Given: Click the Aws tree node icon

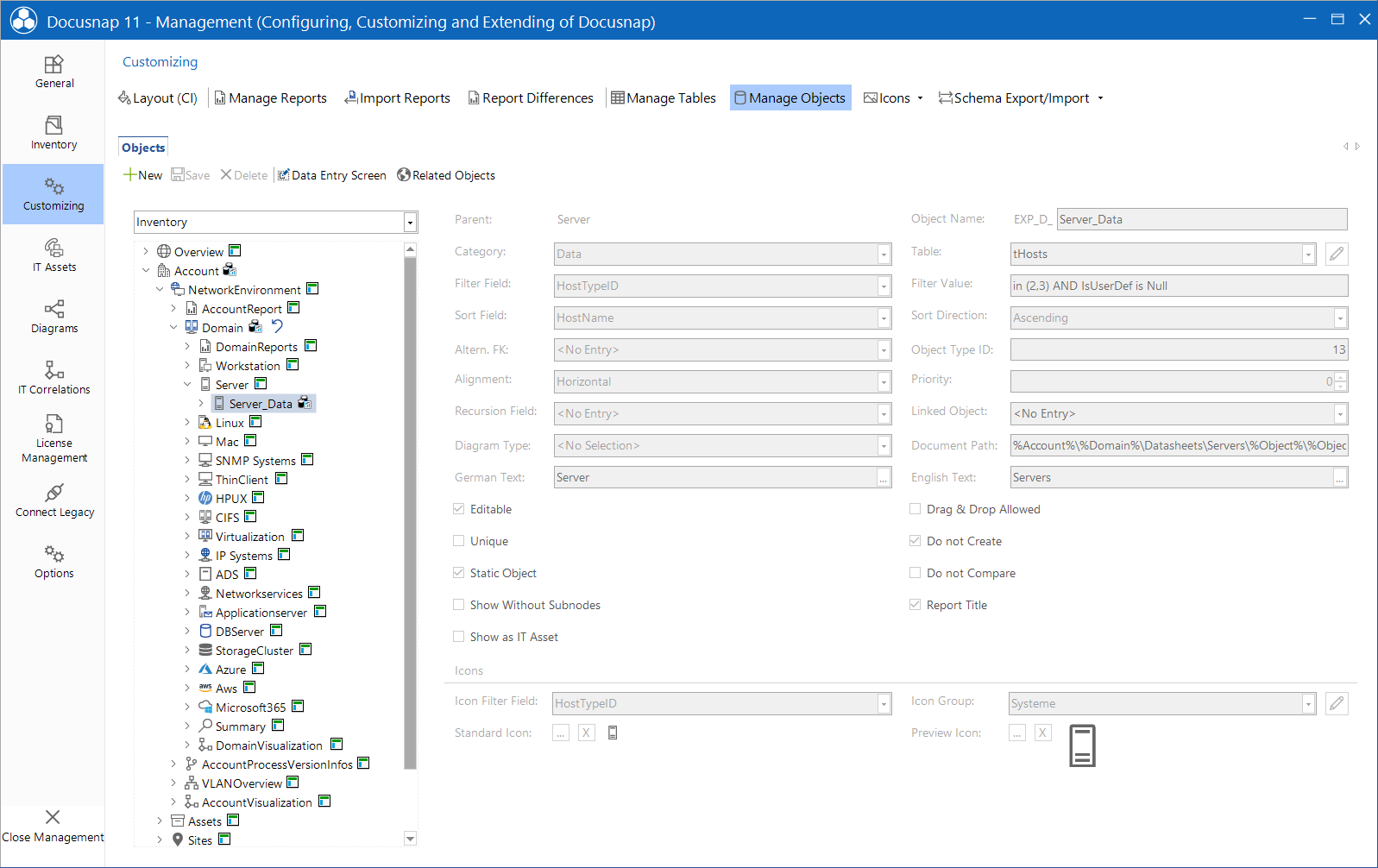Looking at the screenshot, I should (x=205, y=689).
